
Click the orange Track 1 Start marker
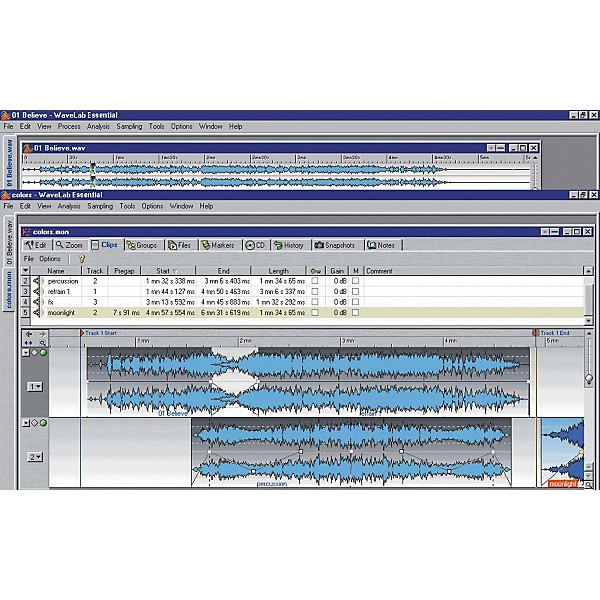click(82, 333)
